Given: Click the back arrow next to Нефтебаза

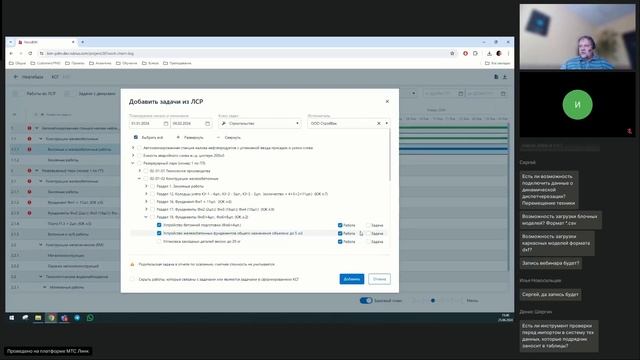Looking at the screenshot, I should click(x=16, y=77).
